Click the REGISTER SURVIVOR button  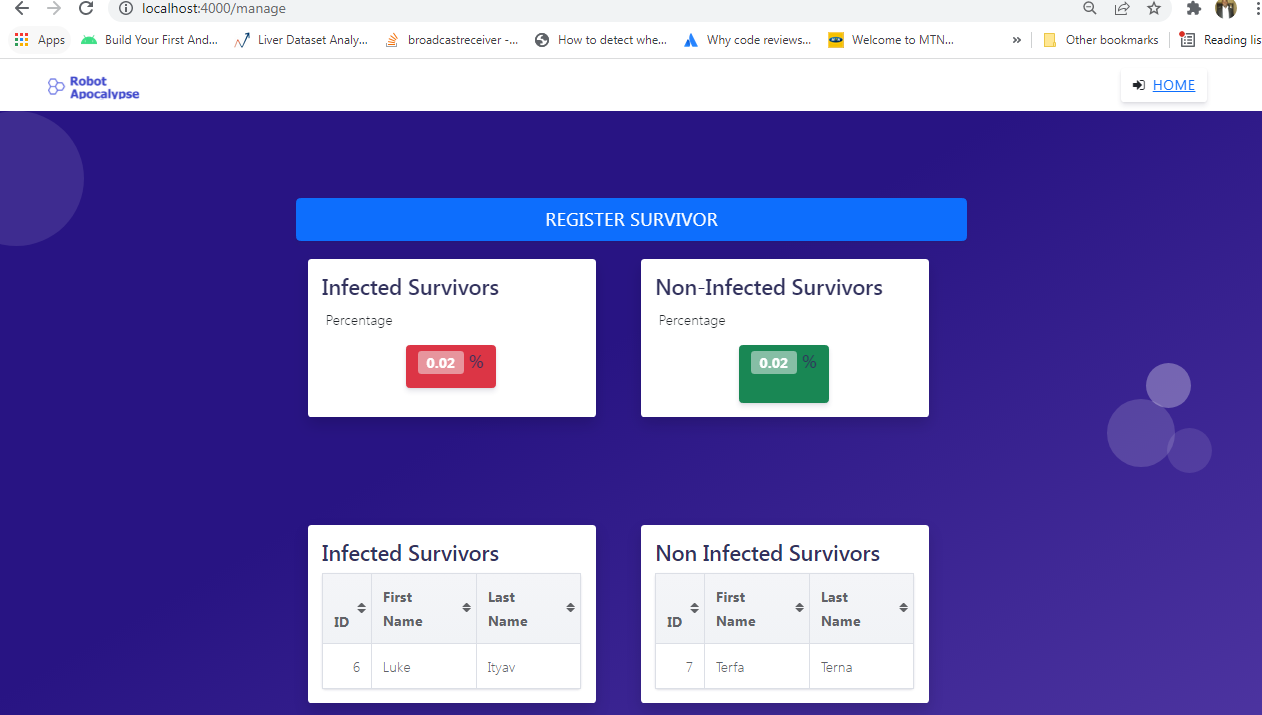[x=631, y=219]
